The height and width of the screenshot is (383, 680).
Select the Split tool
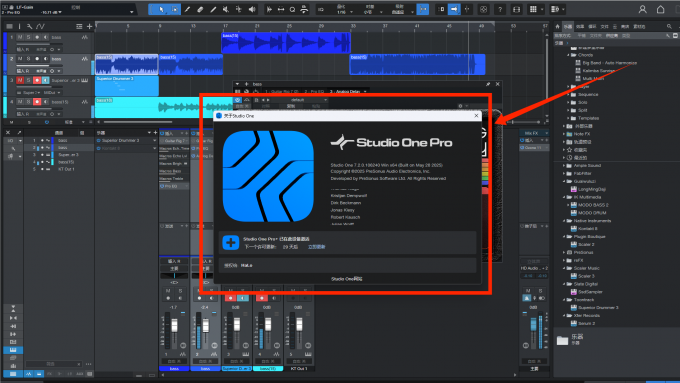pos(187,9)
